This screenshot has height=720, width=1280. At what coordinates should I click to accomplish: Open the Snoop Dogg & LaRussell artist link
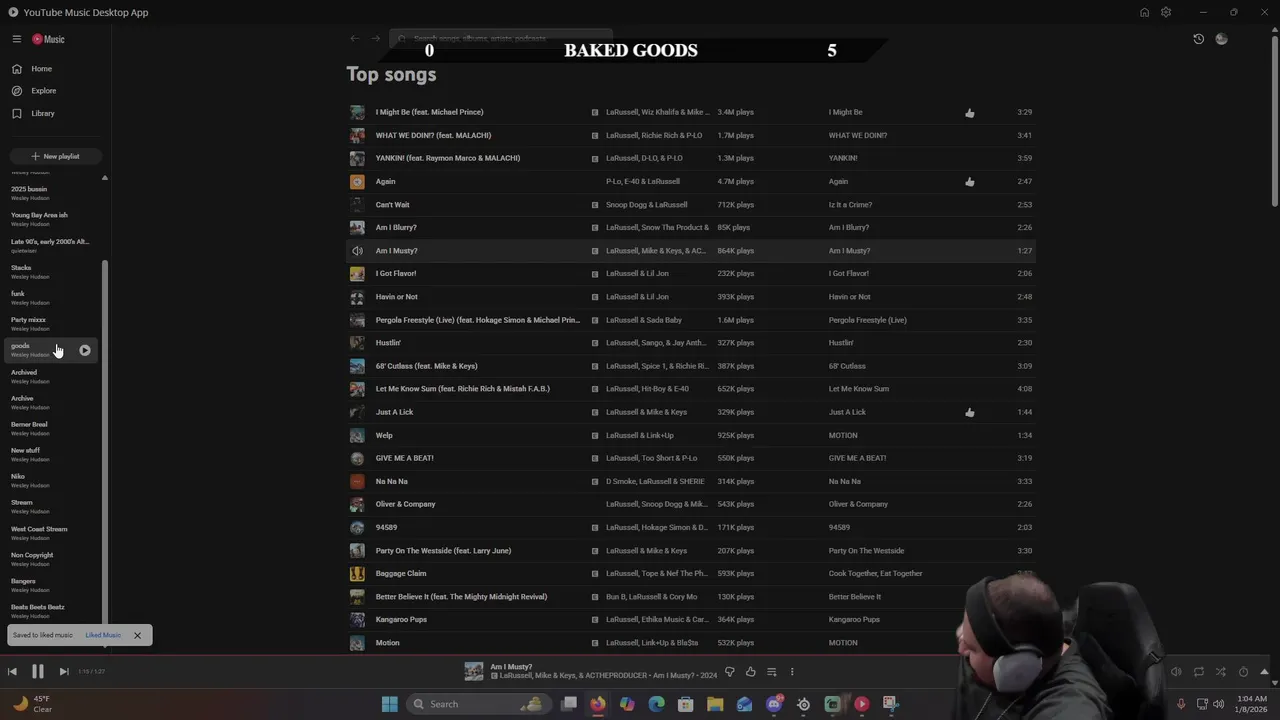coord(646,205)
